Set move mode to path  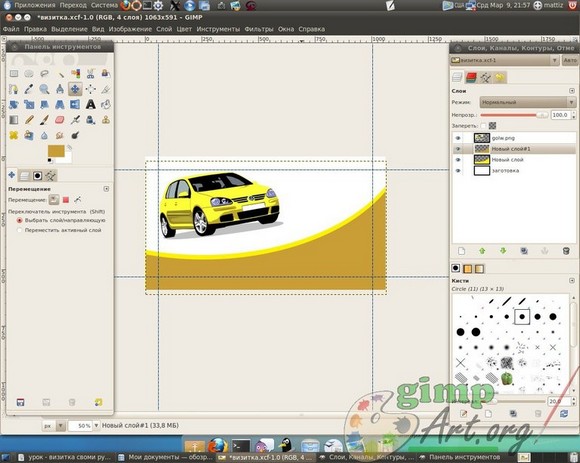click(x=77, y=200)
